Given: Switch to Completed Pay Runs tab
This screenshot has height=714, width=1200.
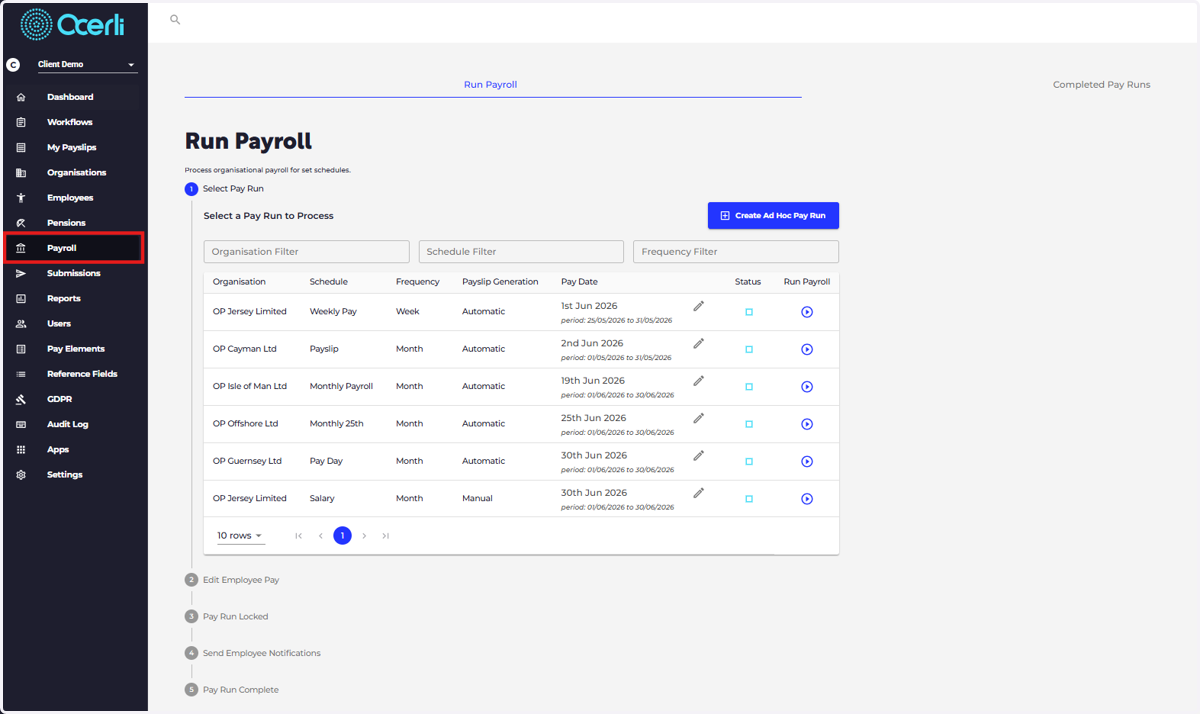Looking at the screenshot, I should [x=1102, y=85].
